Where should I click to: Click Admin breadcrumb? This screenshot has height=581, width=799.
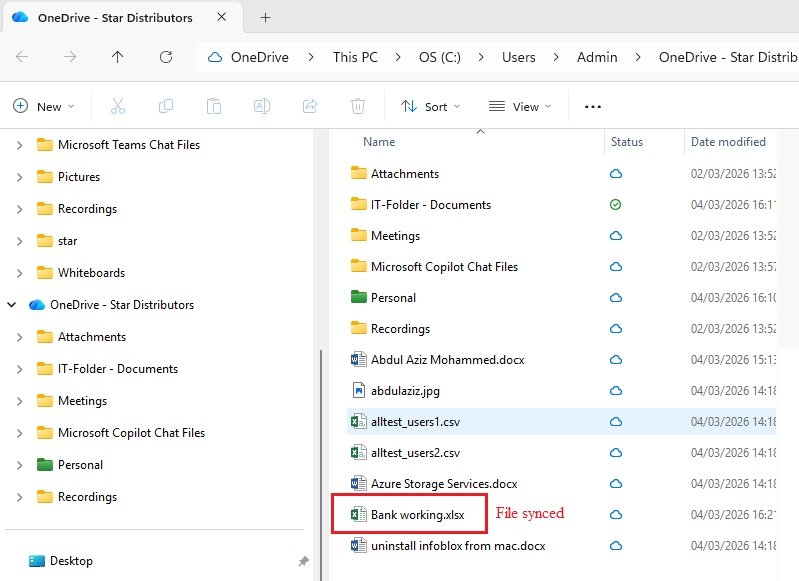(x=597, y=57)
